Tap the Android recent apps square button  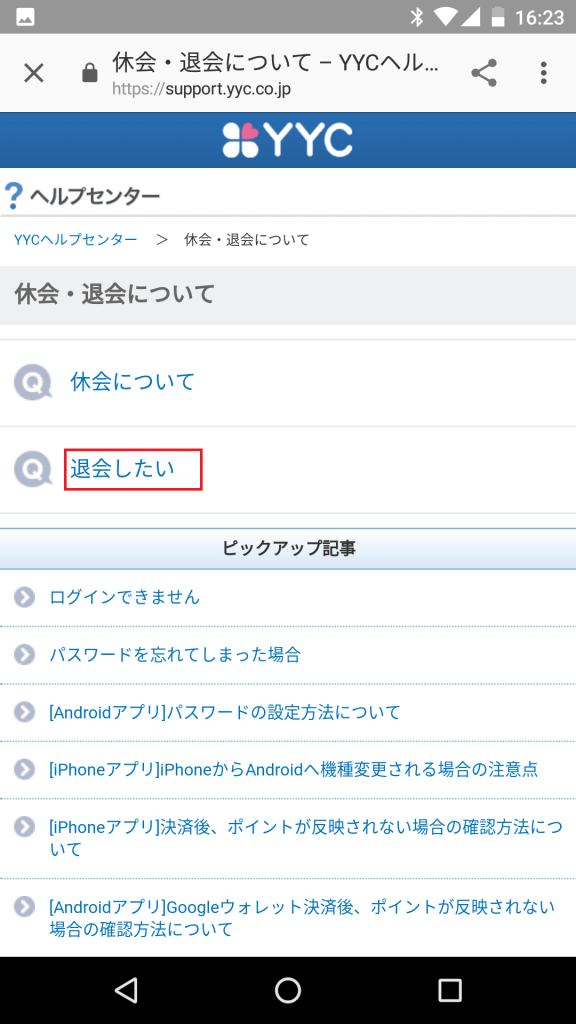[449, 990]
